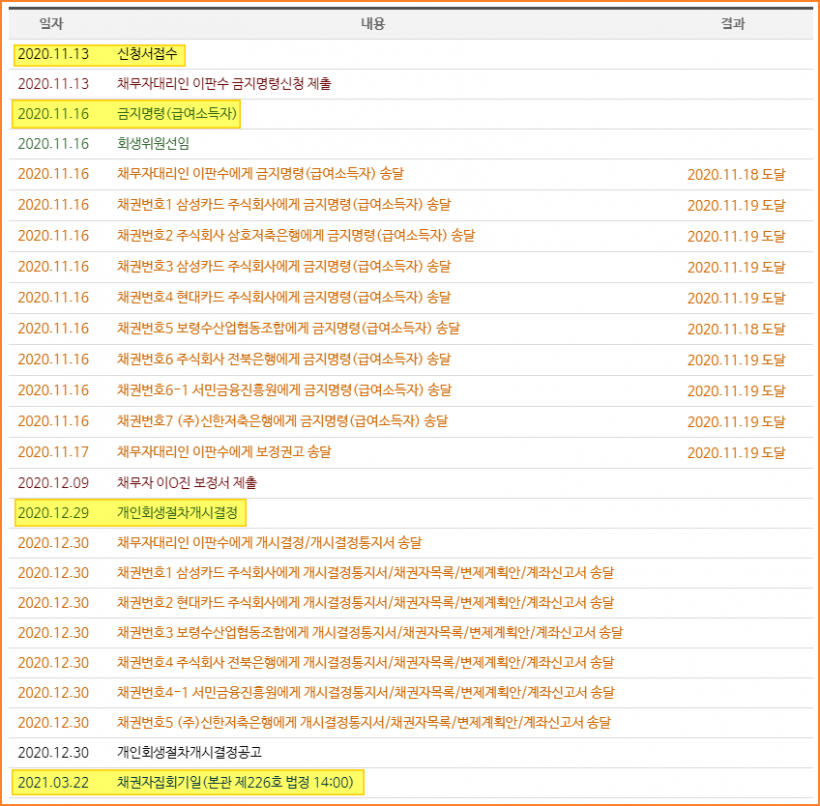The width and height of the screenshot is (820, 806).
Task: Click result for 채권번호2 삼호저축은행 row
Action: (x=736, y=236)
